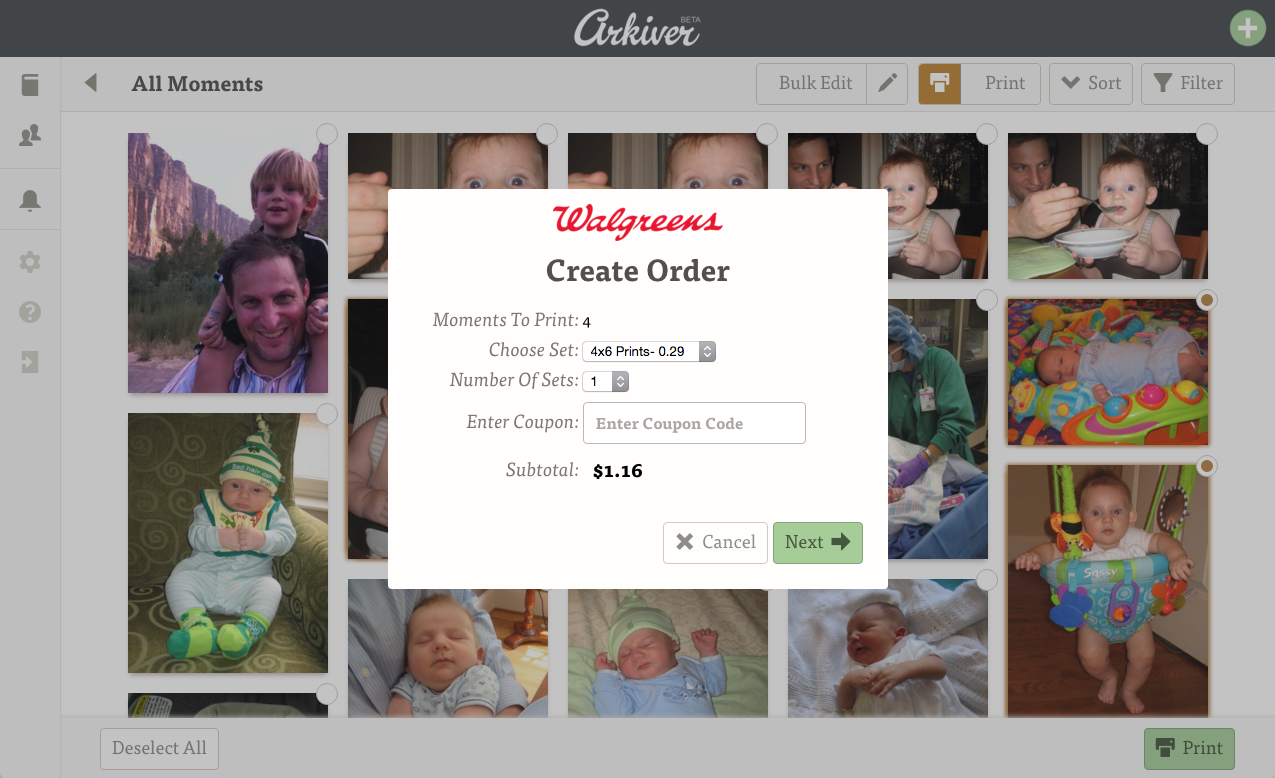This screenshot has width=1275, height=778.
Task: Click the Enter Coupon Code field
Action: click(x=694, y=423)
